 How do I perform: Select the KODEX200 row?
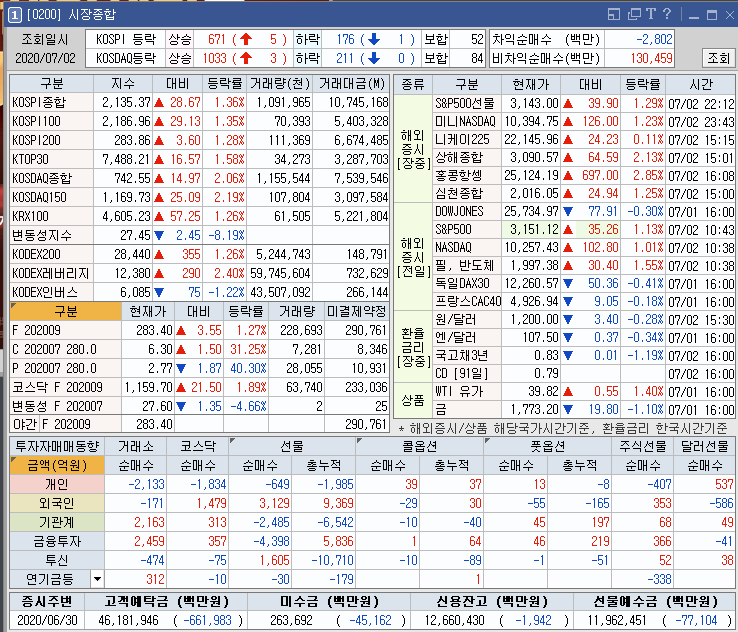[200, 254]
